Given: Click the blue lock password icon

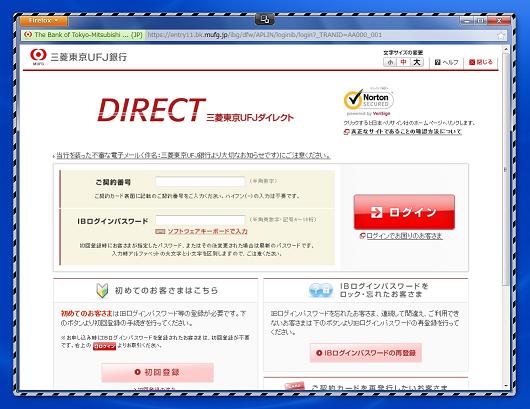Looking at the screenshot, I should click(x=320, y=290).
